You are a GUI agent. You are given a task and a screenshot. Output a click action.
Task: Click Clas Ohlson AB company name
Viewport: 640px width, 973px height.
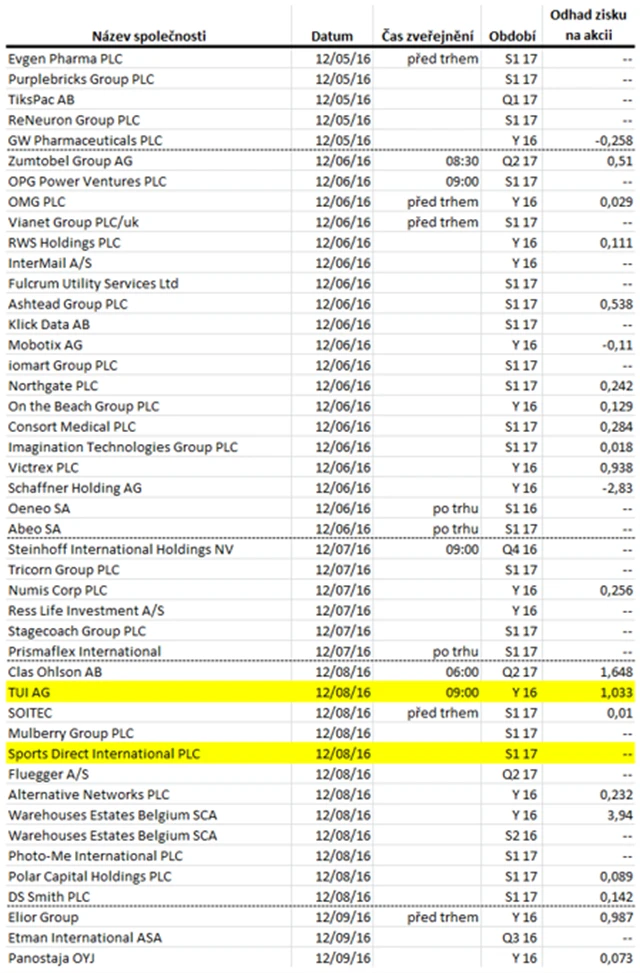[58, 672]
